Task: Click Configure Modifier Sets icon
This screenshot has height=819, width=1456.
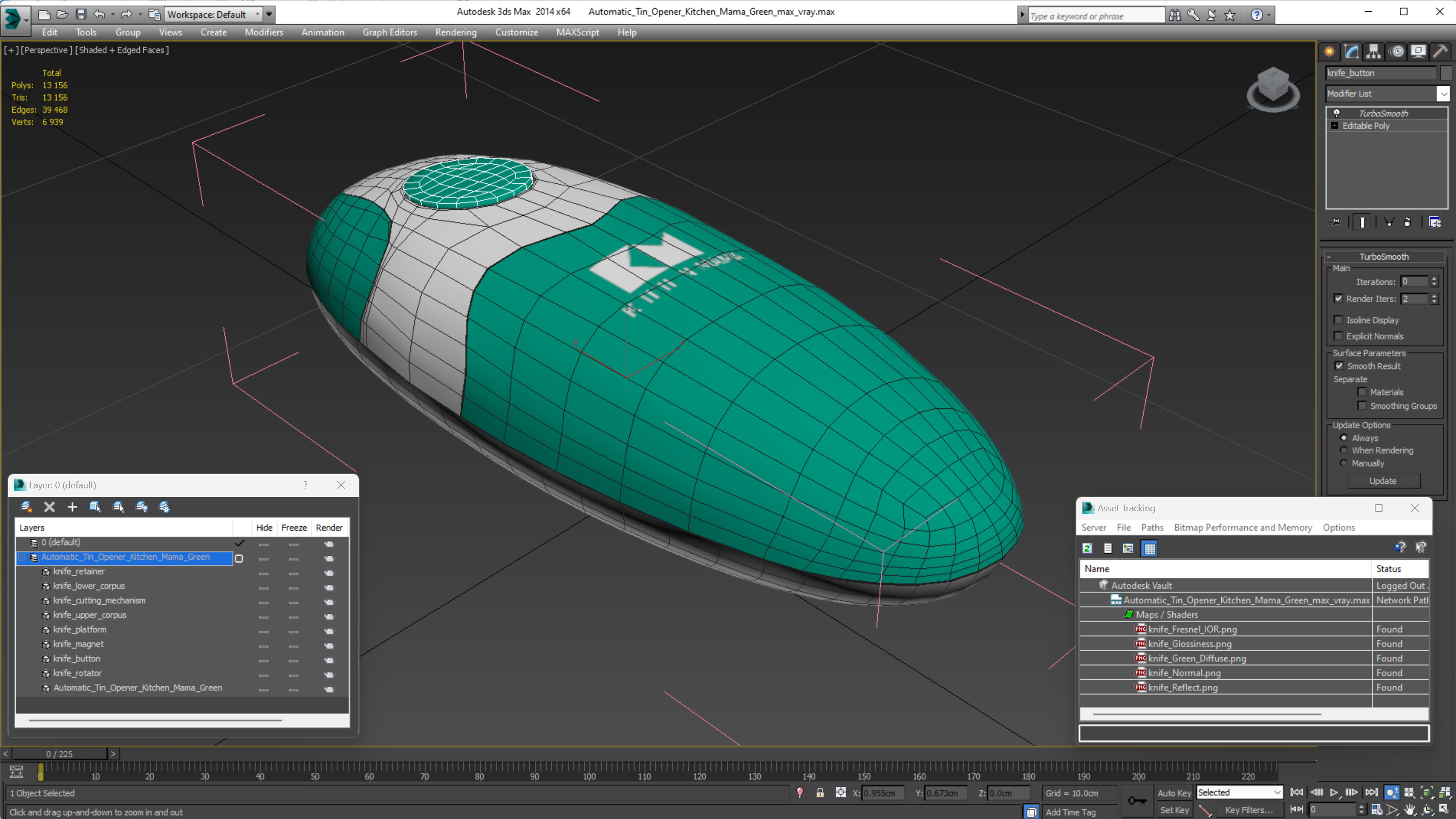Action: click(x=1435, y=222)
